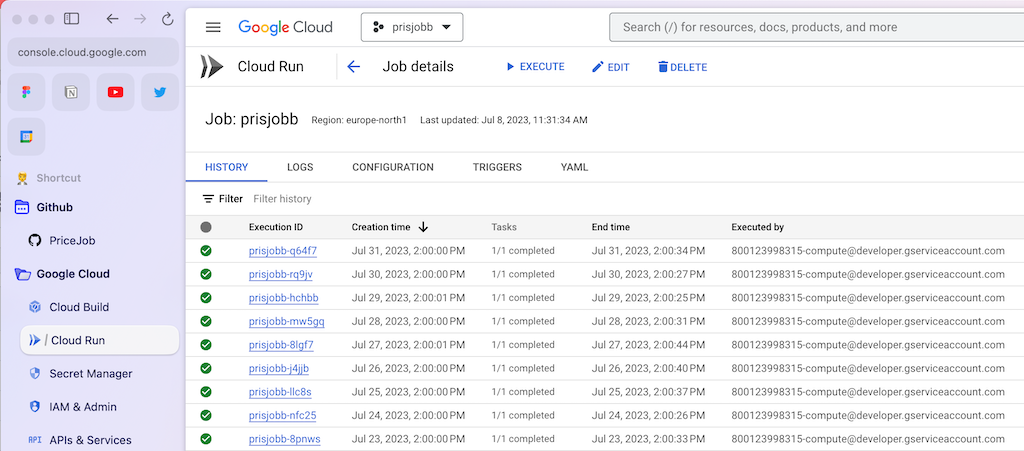
Task: Switch to the LOGS tab
Action: [300, 167]
